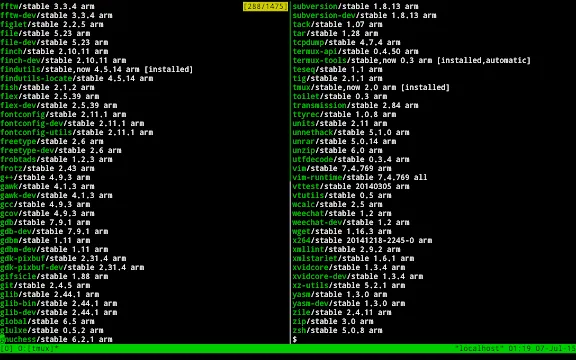The height and width of the screenshot is (360, 576).
Task: Click tcpdump/stable 4.7.4 line
Action: click(x=346, y=42)
